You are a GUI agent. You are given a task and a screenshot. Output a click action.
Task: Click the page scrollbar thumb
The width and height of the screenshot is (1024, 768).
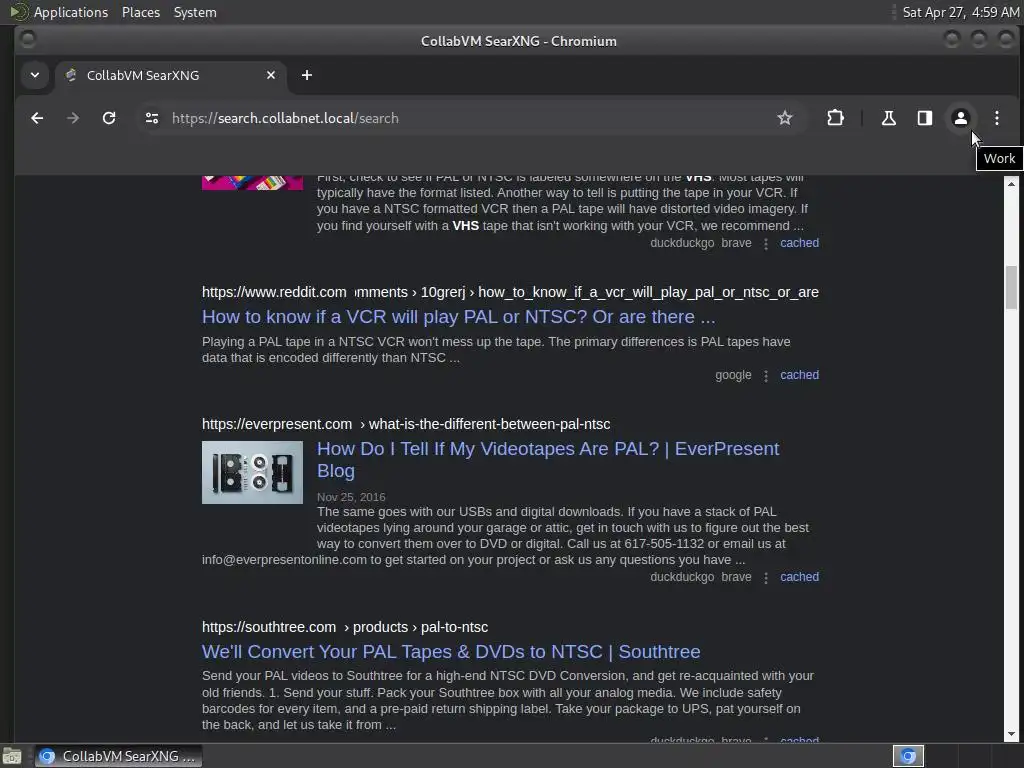click(x=1011, y=285)
